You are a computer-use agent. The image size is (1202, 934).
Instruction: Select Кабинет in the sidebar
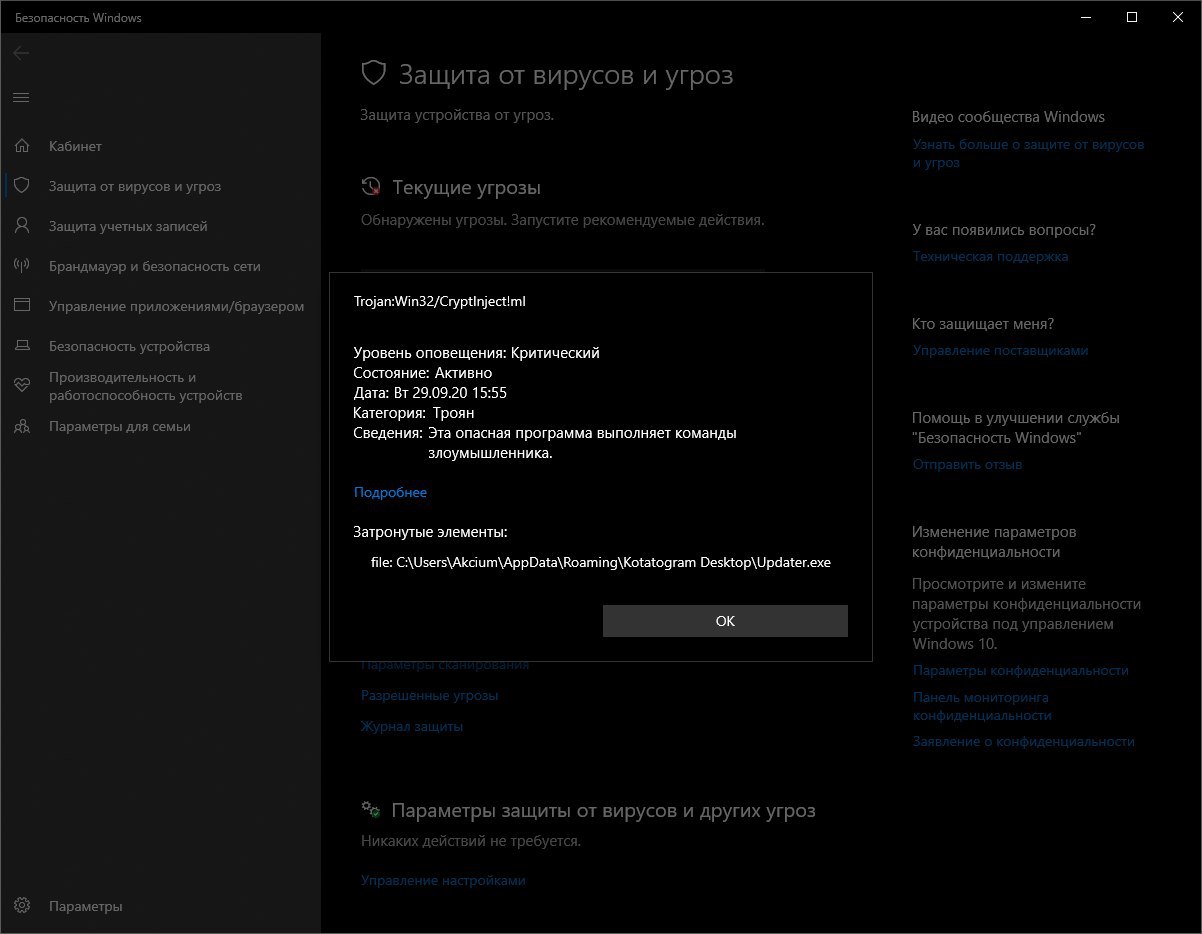[76, 146]
